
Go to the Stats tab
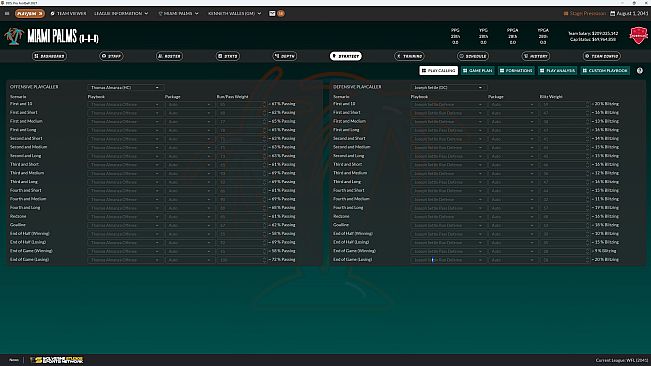pyautogui.click(x=228, y=56)
